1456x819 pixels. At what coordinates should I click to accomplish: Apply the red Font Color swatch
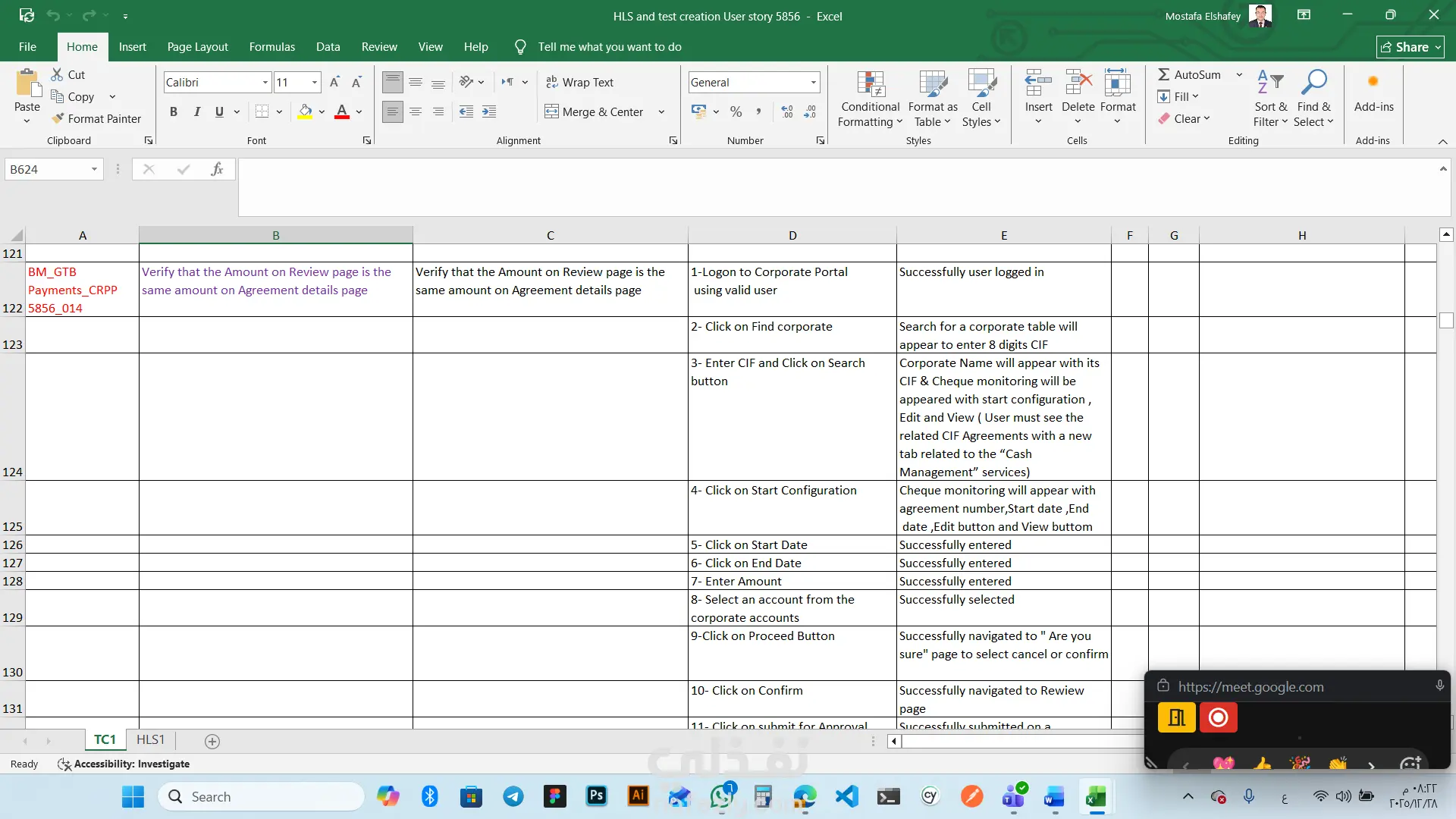tap(342, 111)
